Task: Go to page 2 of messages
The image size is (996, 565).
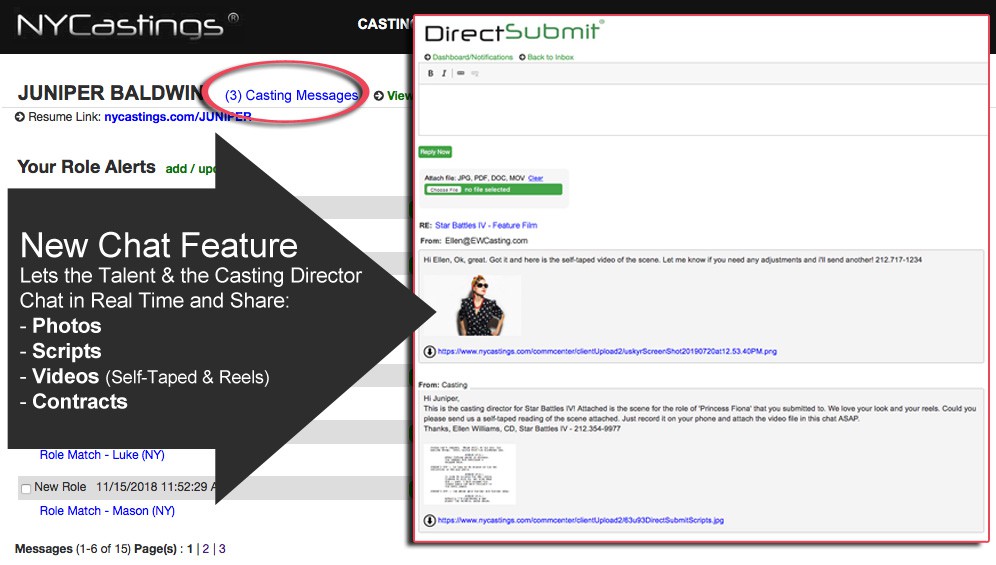Action: point(205,549)
